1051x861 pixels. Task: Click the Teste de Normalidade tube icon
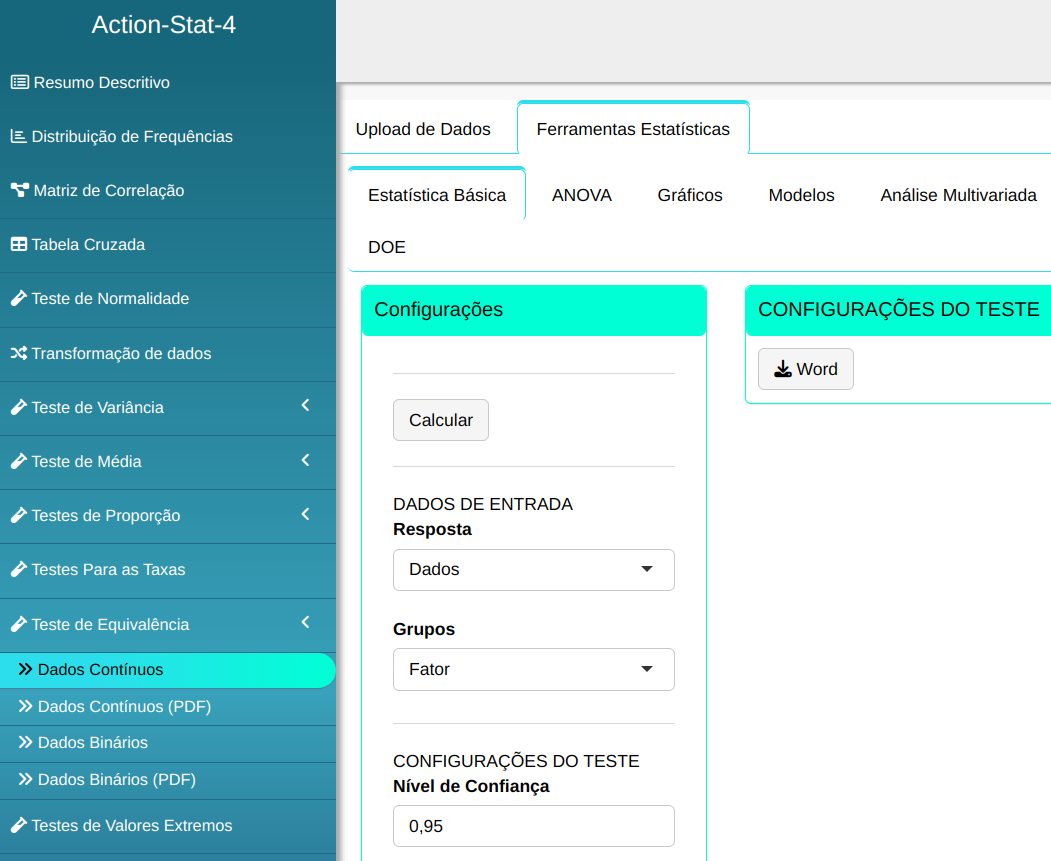click(18, 299)
